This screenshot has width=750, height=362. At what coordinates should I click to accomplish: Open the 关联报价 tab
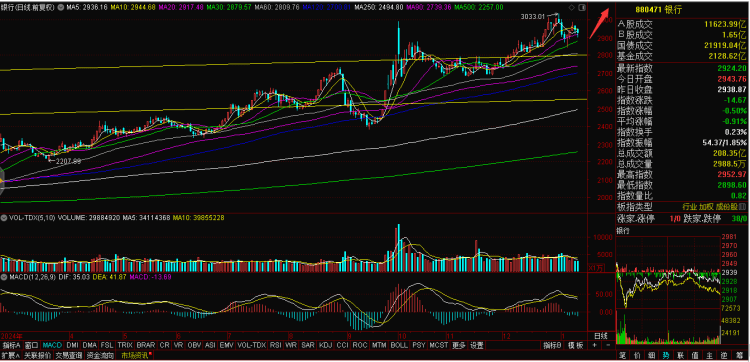37,355
